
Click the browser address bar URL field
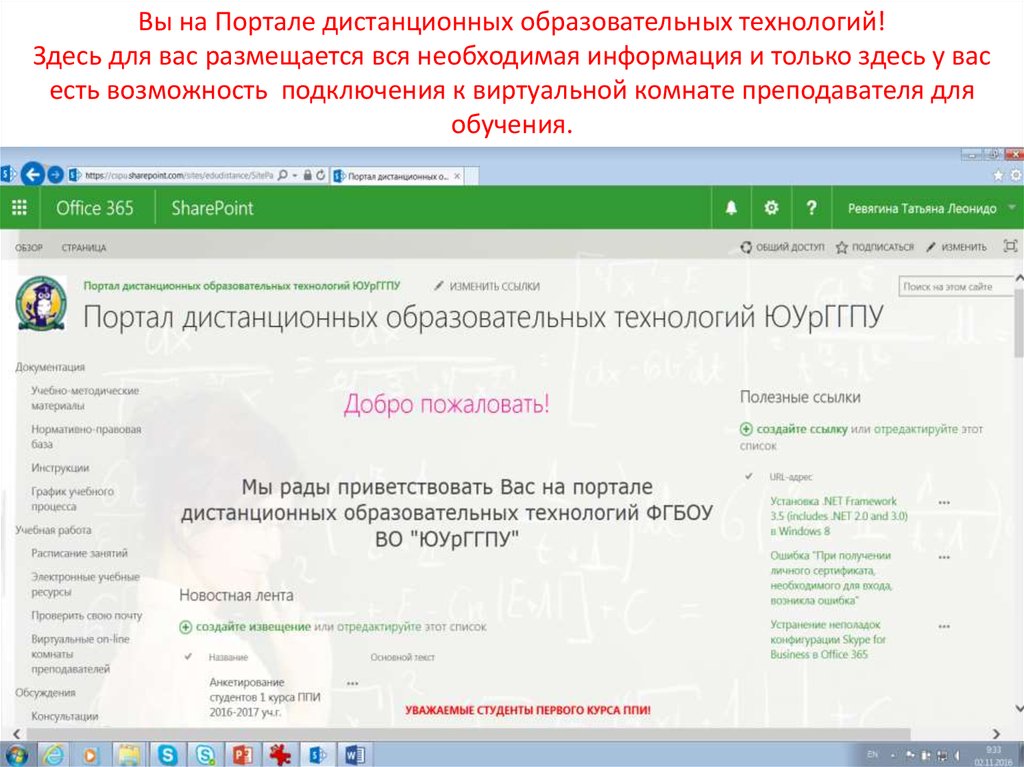tap(178, 175)
